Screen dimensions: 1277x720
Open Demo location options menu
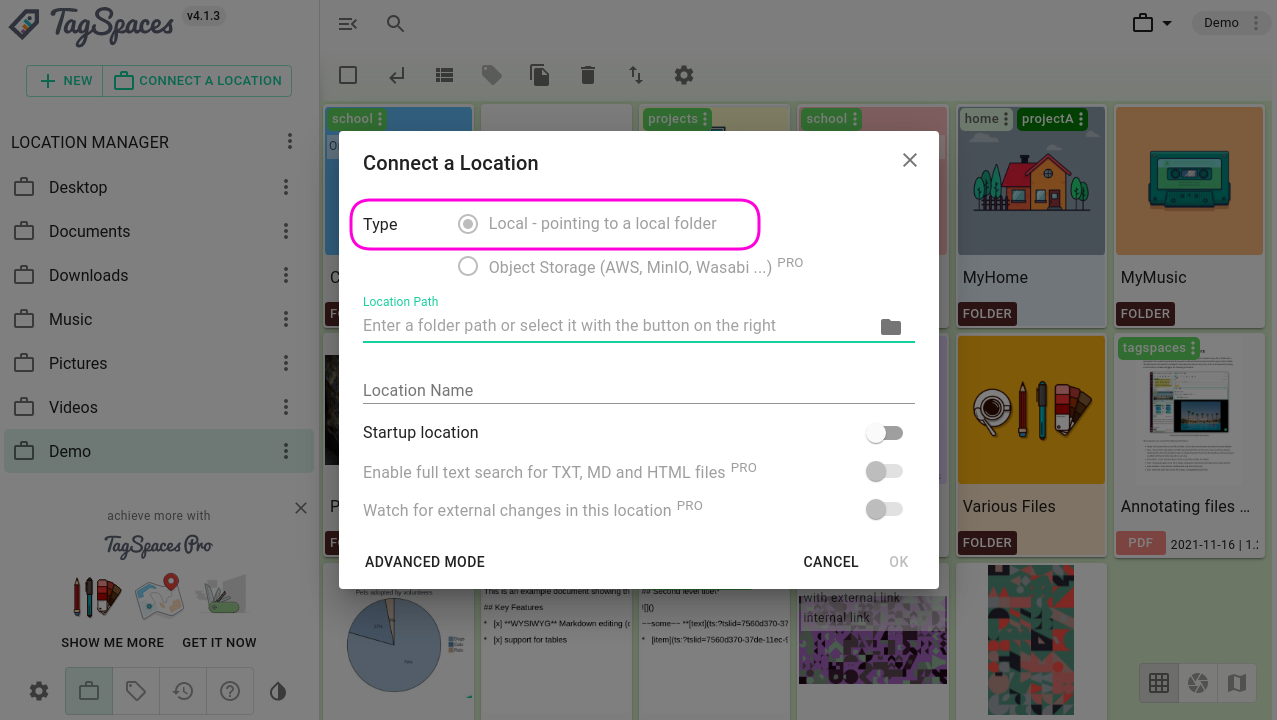click(x=286, y=451)
